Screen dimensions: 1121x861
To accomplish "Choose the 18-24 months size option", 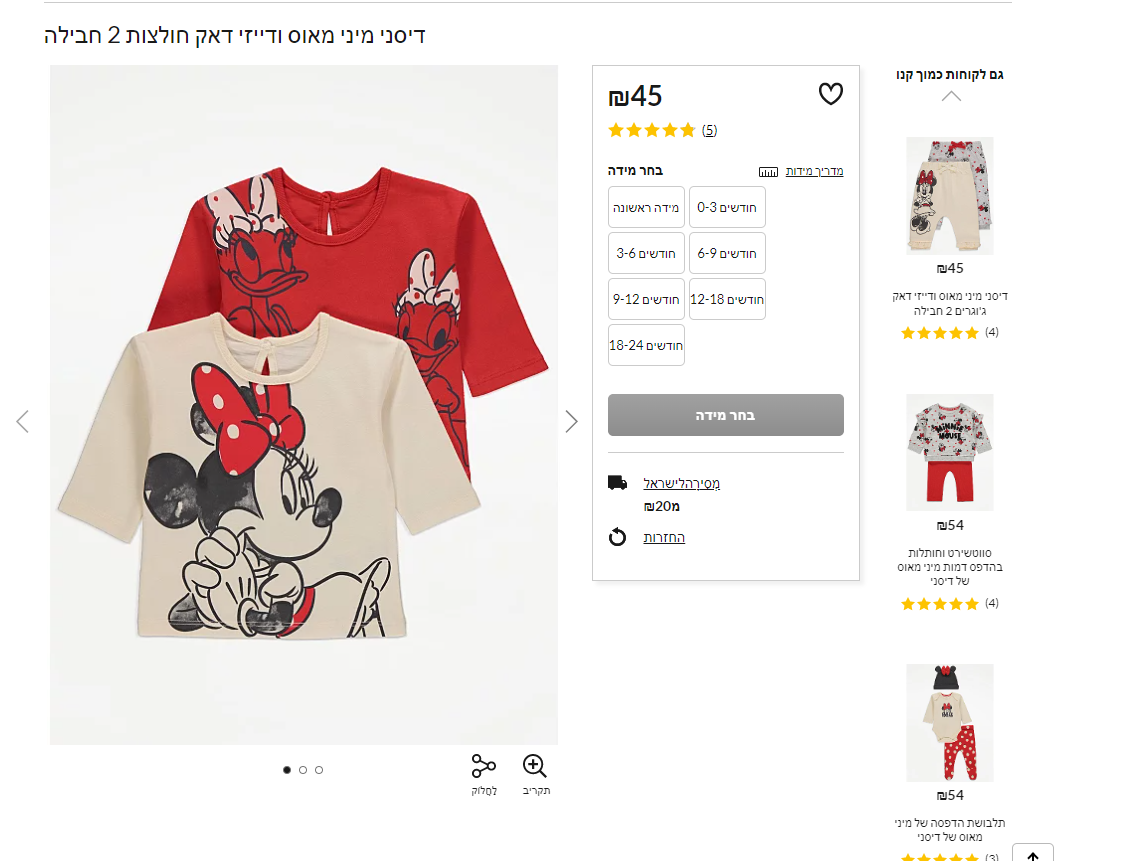I will pos(646,345).
